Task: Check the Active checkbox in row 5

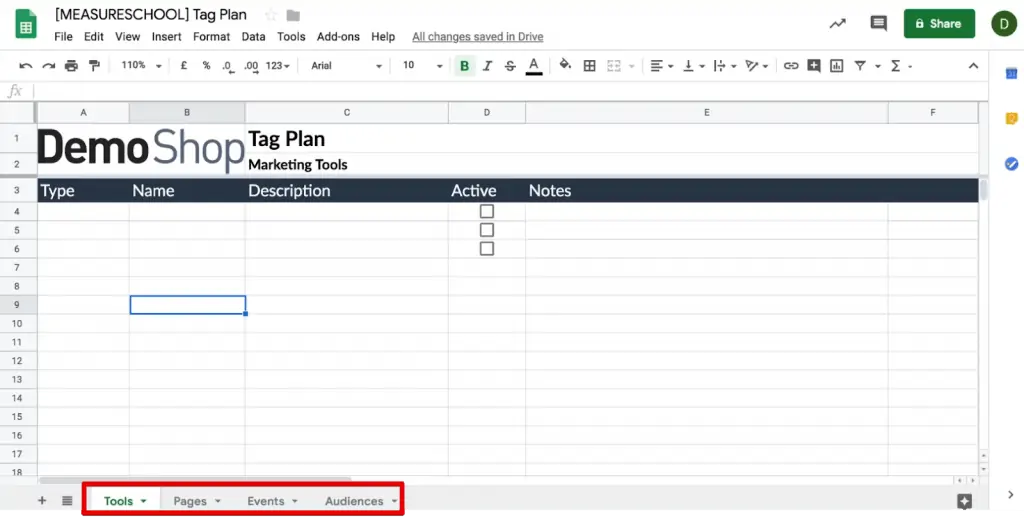Action: click(487, 230)
